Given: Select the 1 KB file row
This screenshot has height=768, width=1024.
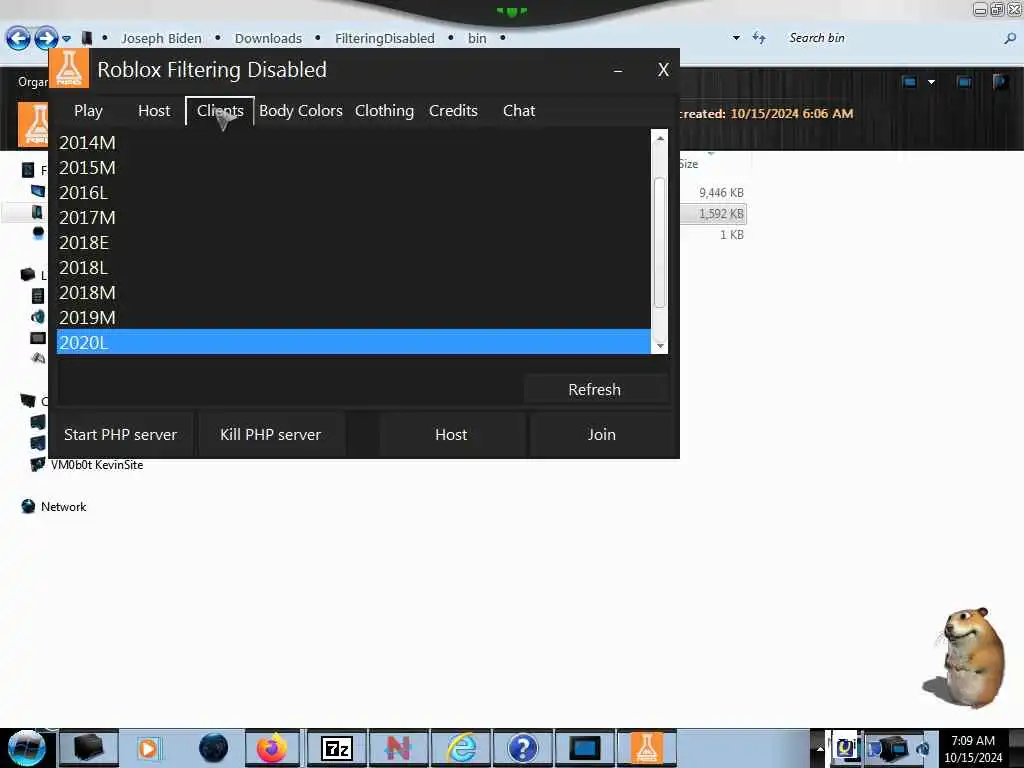Looking at the screenshot, I should click(731, 235).
